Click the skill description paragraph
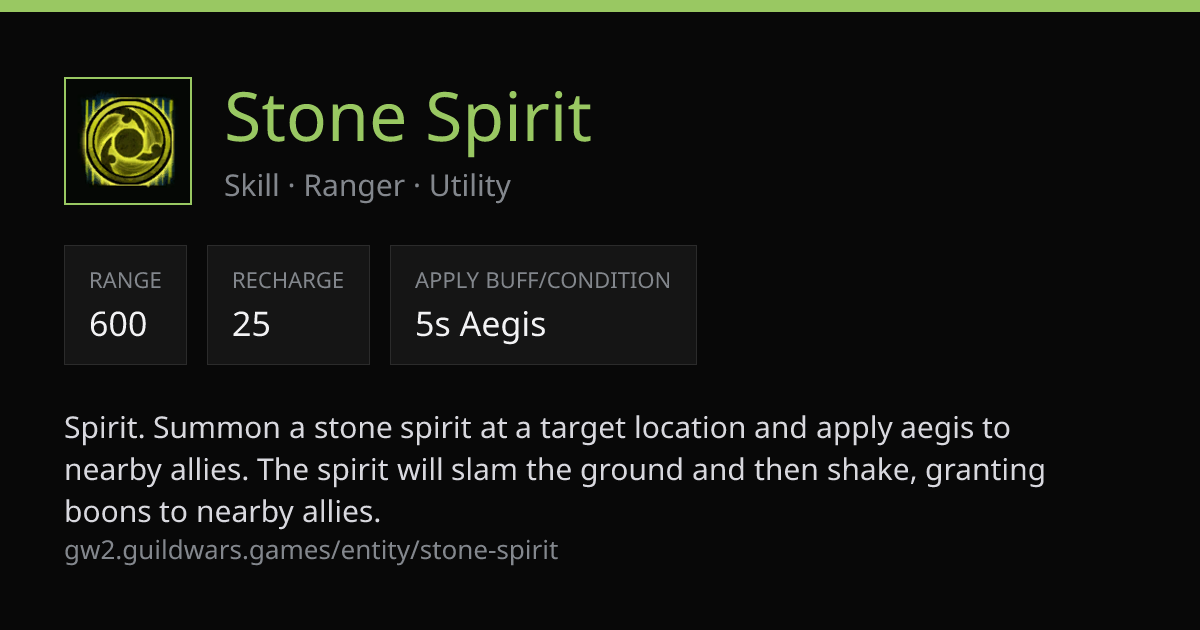This screenshot has width=1200, height=630. (x=555, y=471)
